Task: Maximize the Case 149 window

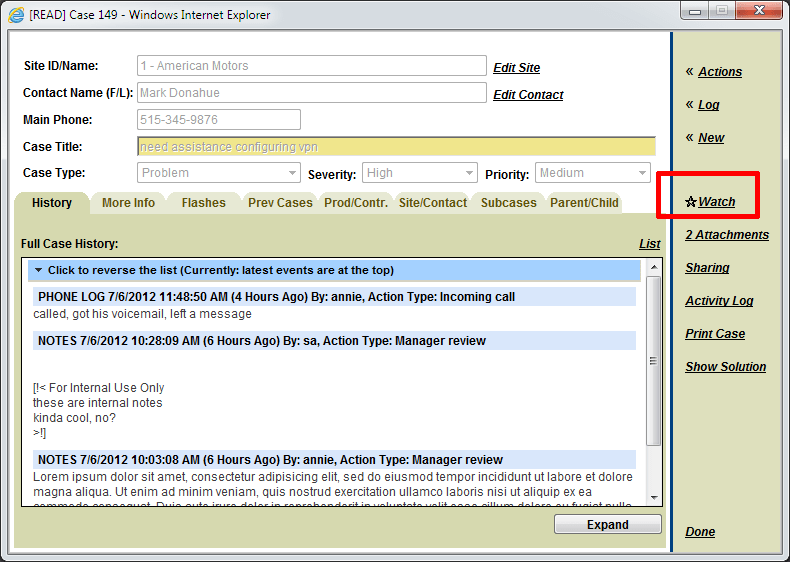Action: [722, 11]
